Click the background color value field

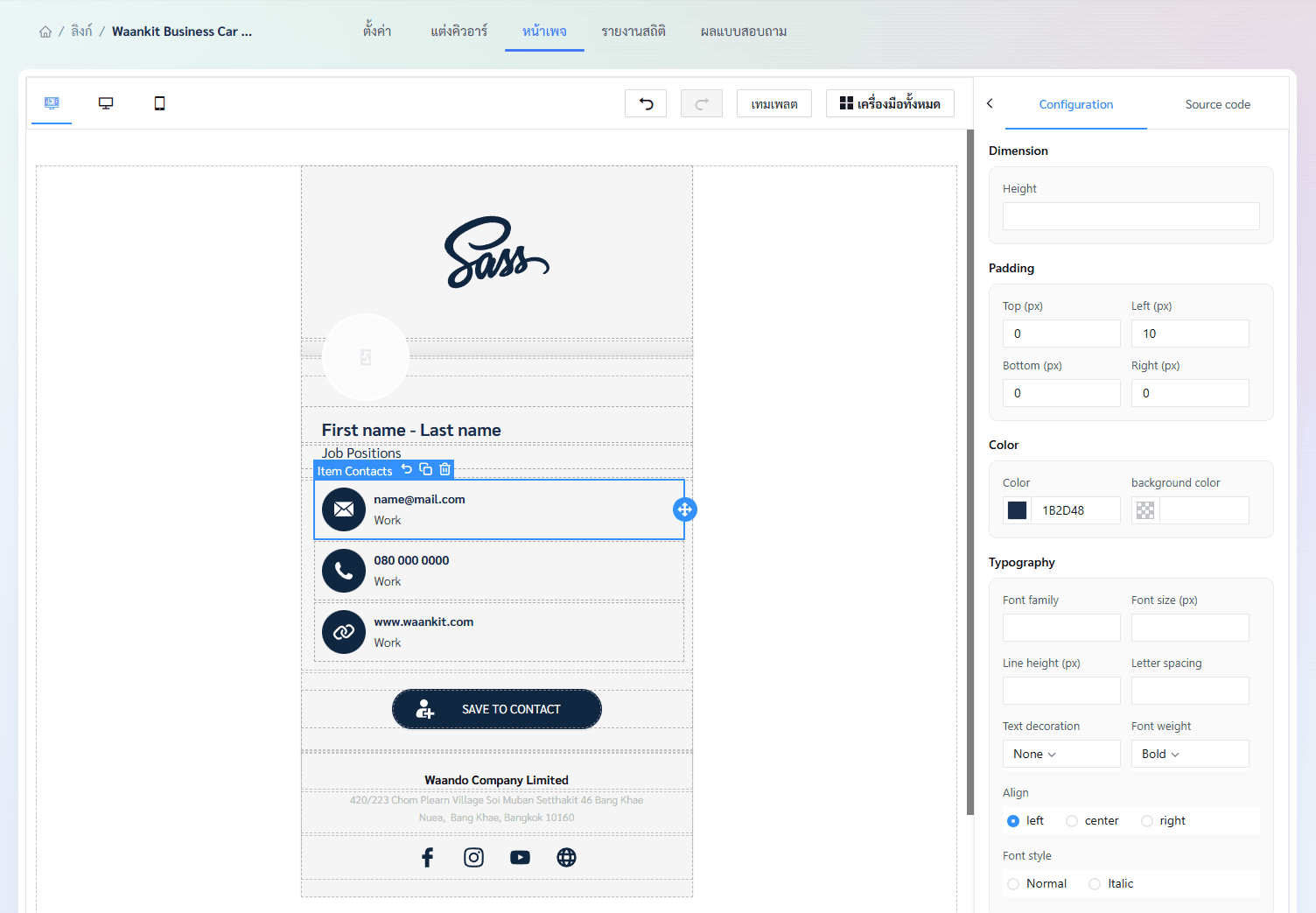point(1204,510)
